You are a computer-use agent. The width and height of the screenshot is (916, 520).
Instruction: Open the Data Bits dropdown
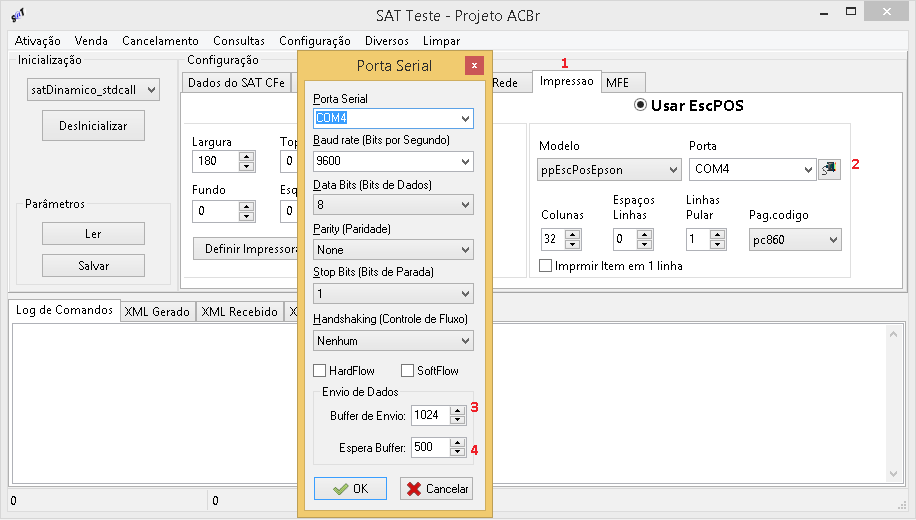point(393,205)
